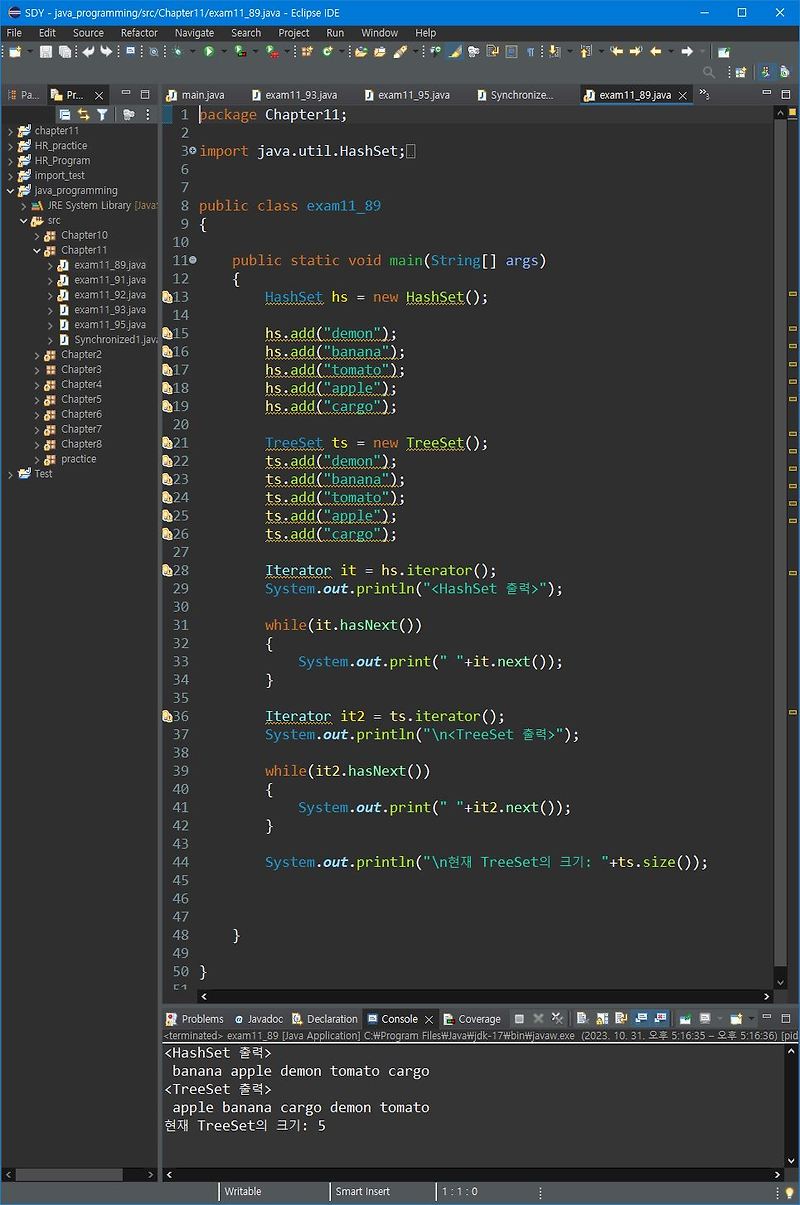This screenshot has height=1205, width=800.
Task: Open the Refactor menu
Action: (139, 33)
